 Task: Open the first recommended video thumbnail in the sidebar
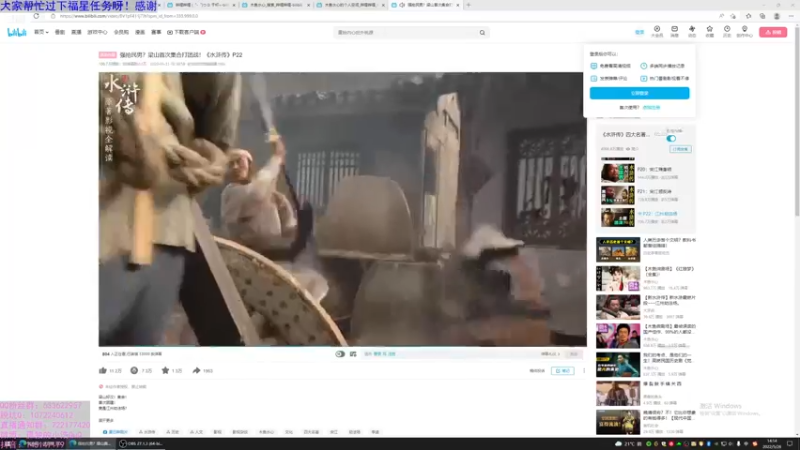(x=618, y=249)
